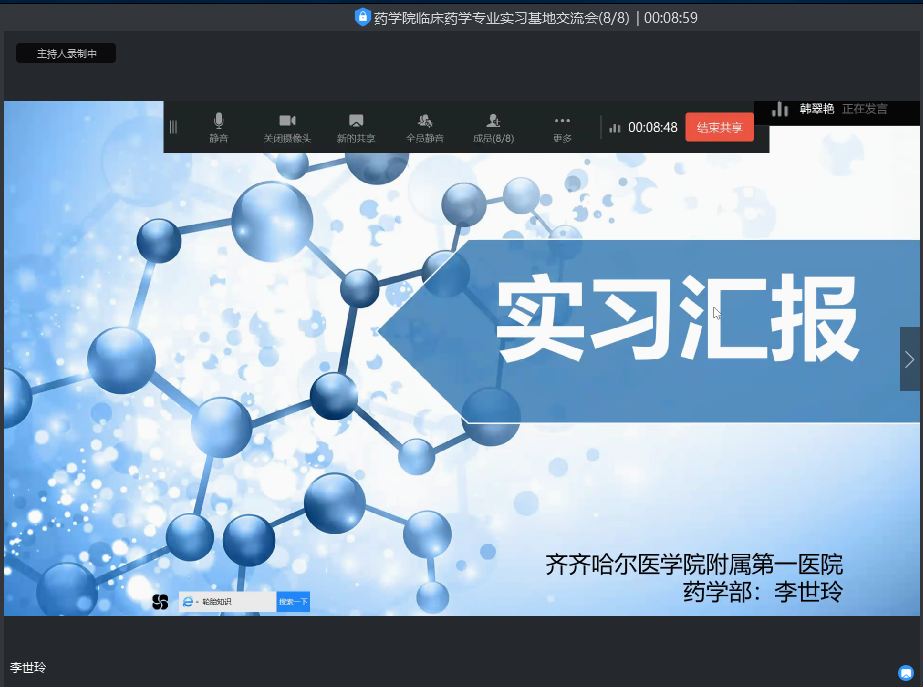Click the blue shield lock meeting icon
The image size is (923, 687).
tap(363, 17)
